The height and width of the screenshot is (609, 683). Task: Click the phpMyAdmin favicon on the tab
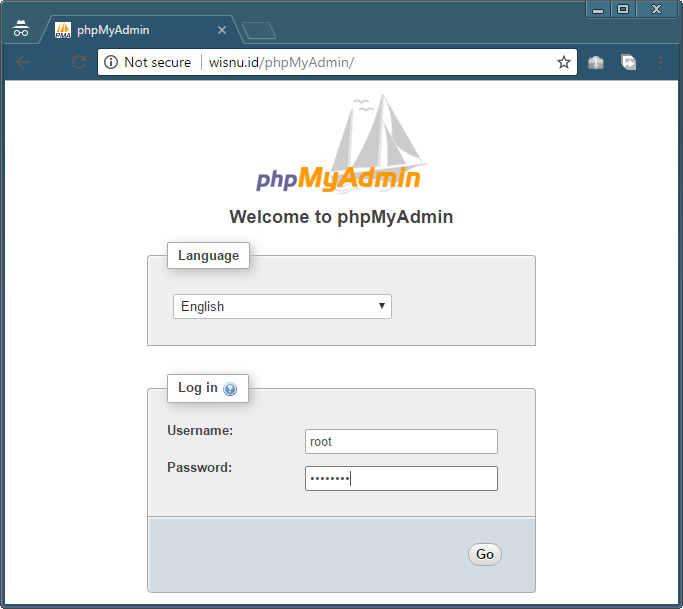pos(63,30)
